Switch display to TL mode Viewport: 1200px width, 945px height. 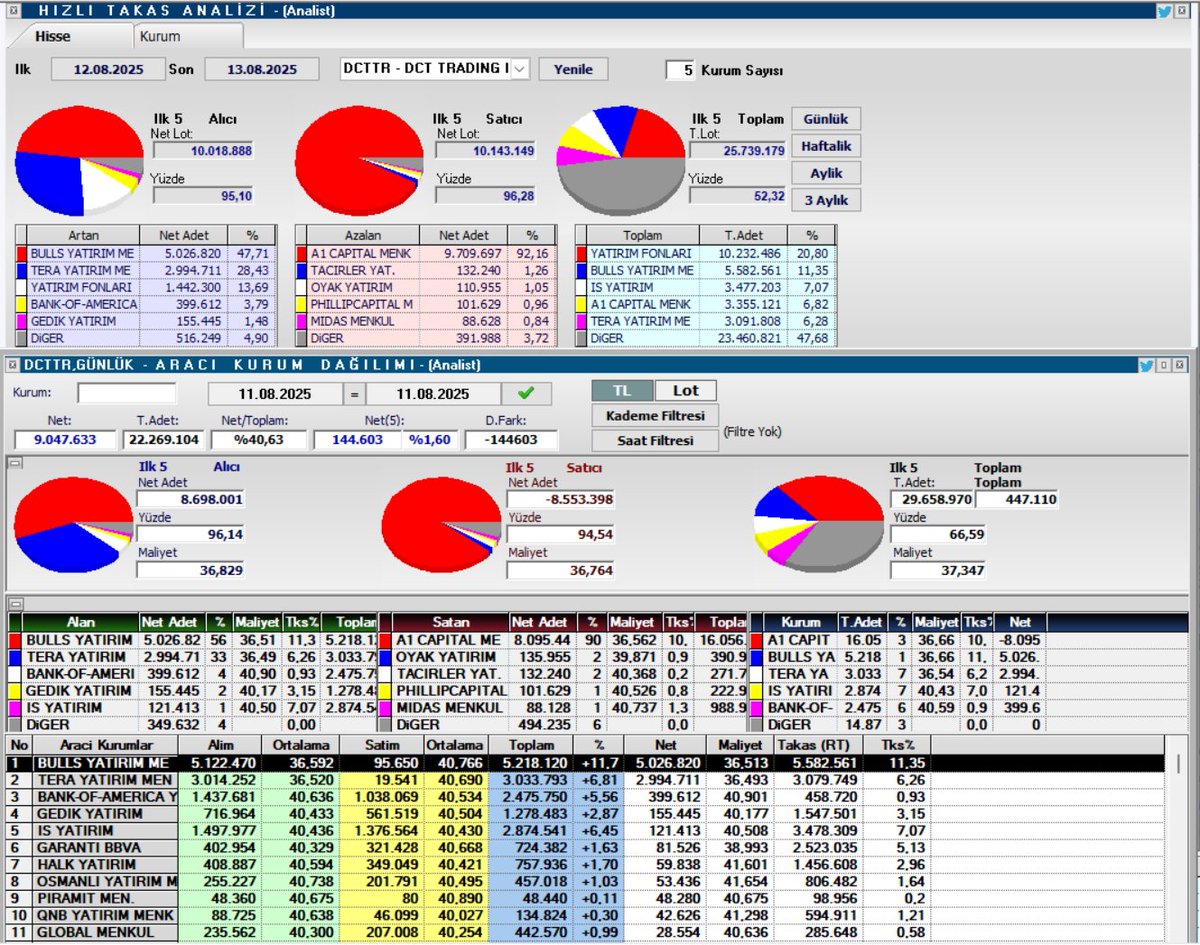point(622,391)
